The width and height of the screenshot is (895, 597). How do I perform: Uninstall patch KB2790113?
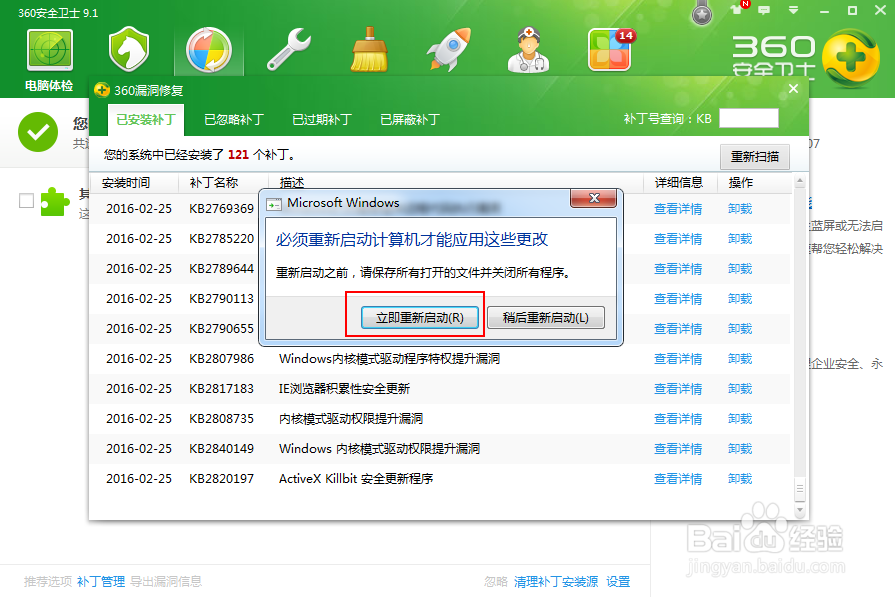[740, 298]
